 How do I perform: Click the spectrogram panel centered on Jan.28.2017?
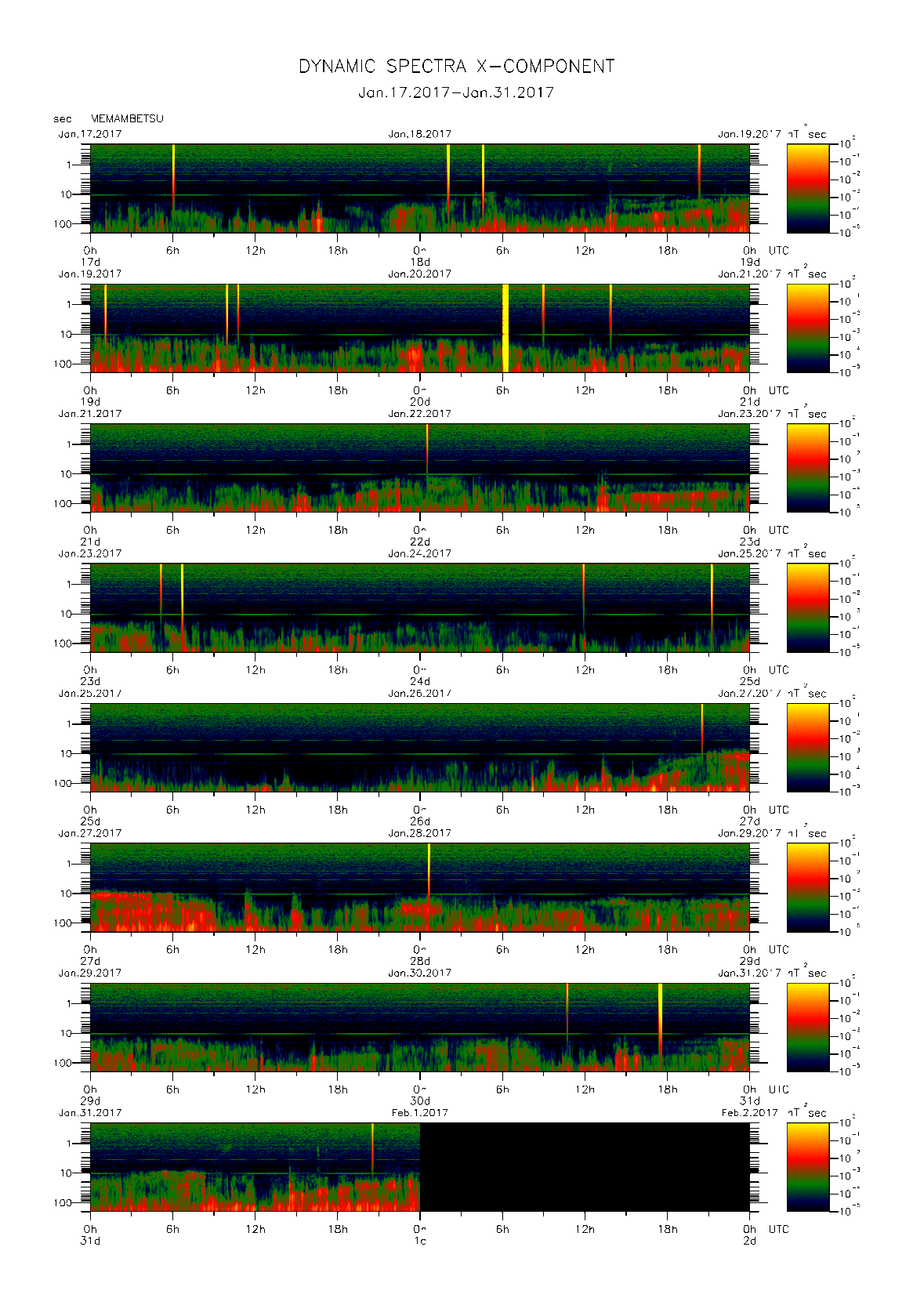420,887
